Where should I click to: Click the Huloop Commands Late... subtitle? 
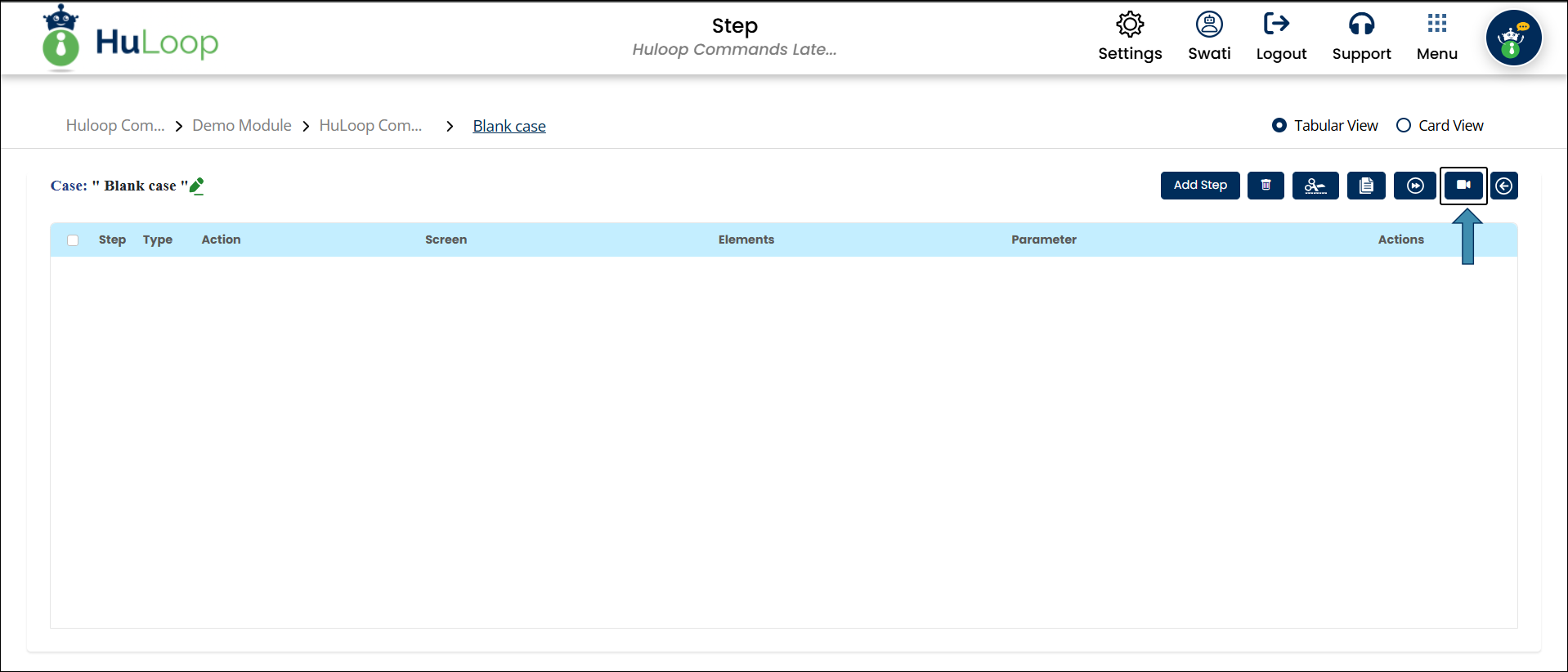pos(734,50)
